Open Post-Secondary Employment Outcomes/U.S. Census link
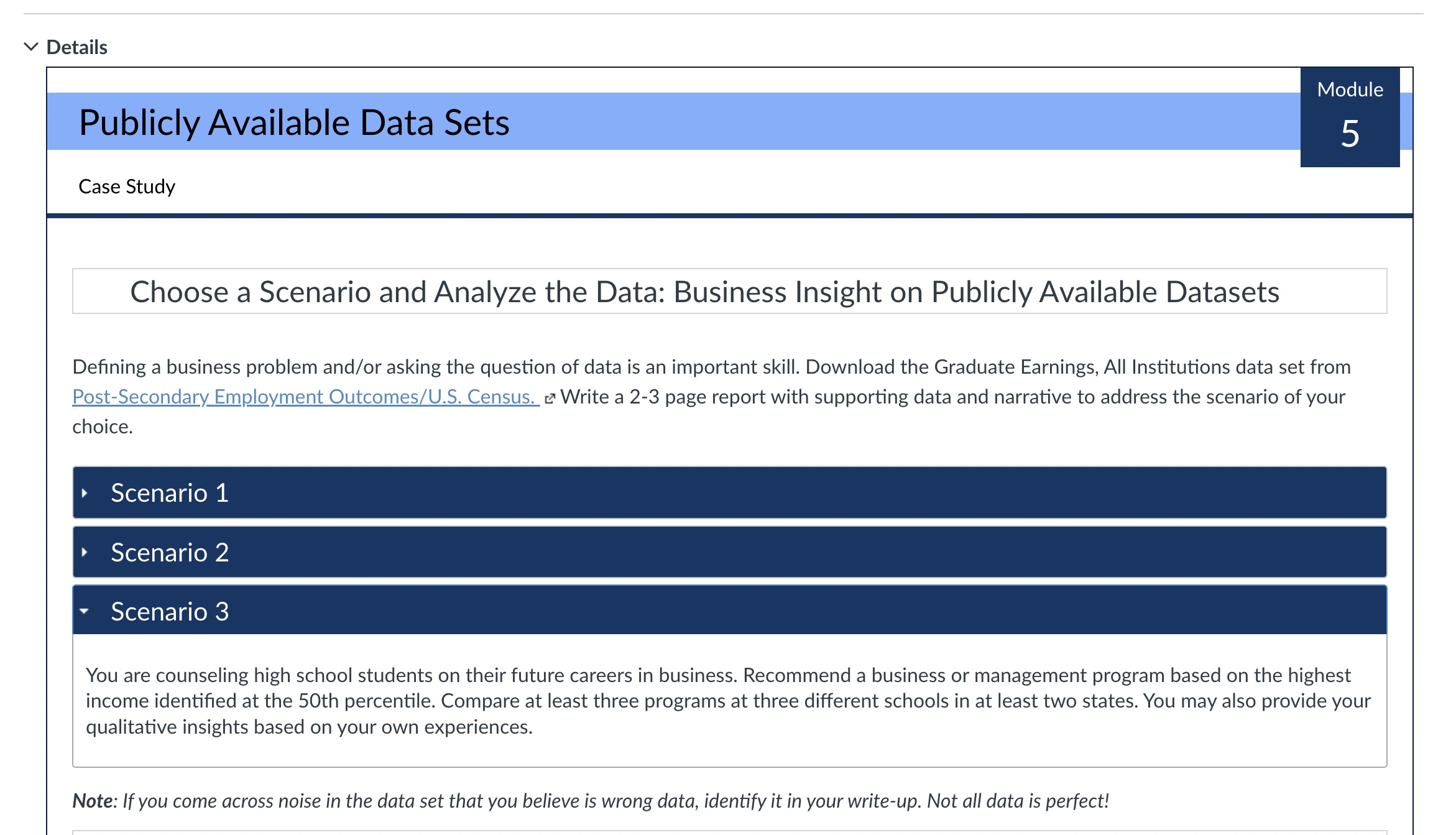The height and width of the screenshot is (835, 1456). click(x=305, y=397)
